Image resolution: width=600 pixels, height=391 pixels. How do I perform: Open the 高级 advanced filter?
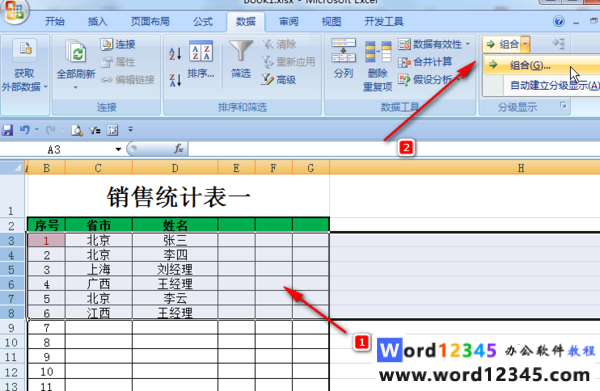279,80
